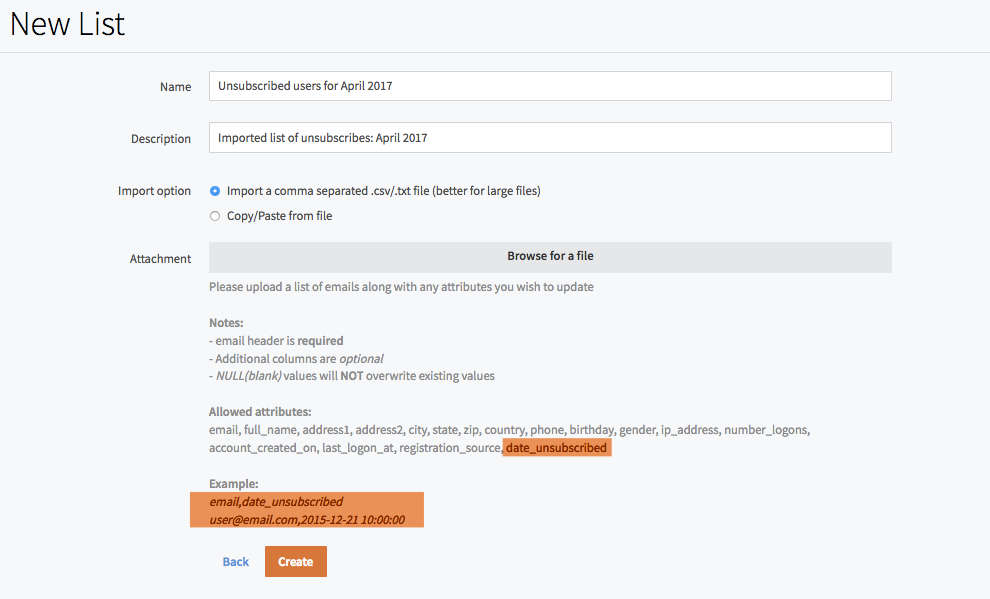Click the Notes: heading
The height and width of the screenshot is (599, 990).
point(226,323)
